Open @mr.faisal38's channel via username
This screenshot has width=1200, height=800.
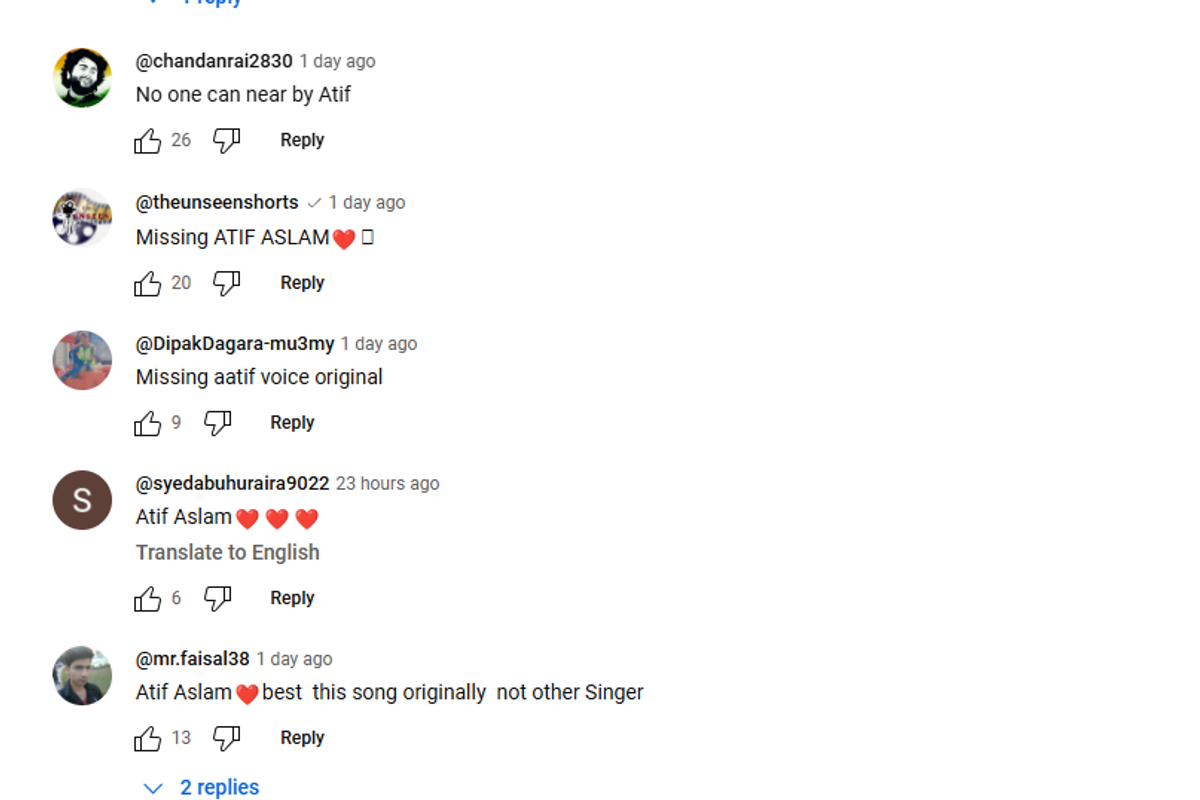click(x=193, y=659)
